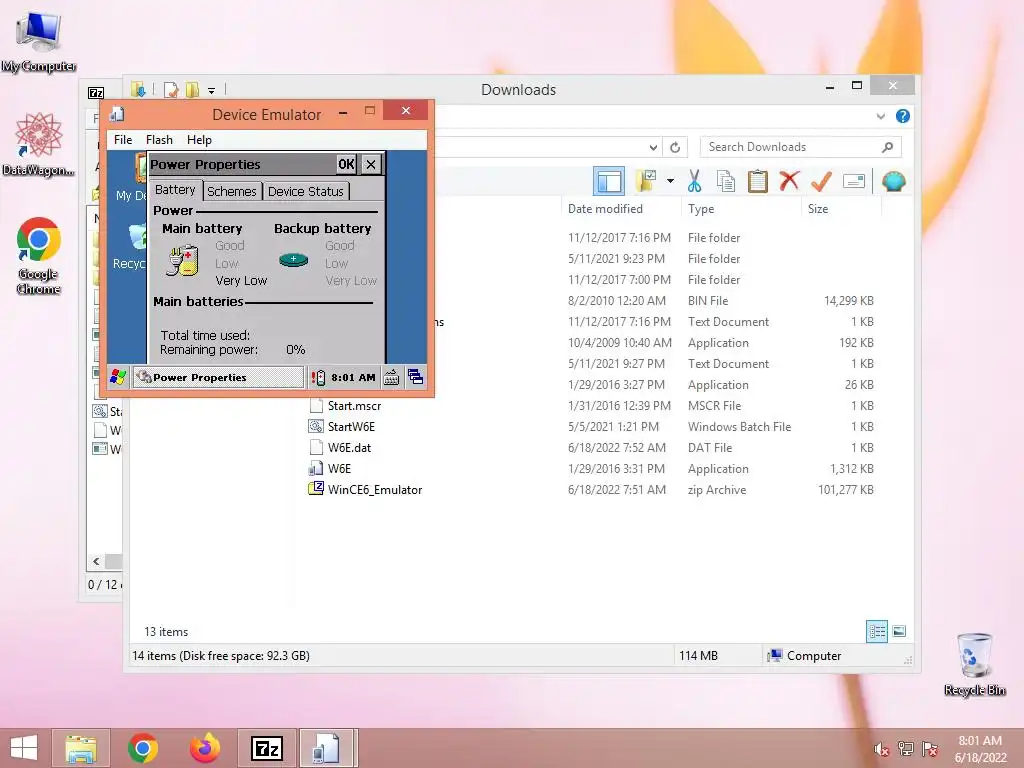This screenshot has width=1024, height=768.
Task: Sort by the Date modified column header
Action: (x=605, y=209)
